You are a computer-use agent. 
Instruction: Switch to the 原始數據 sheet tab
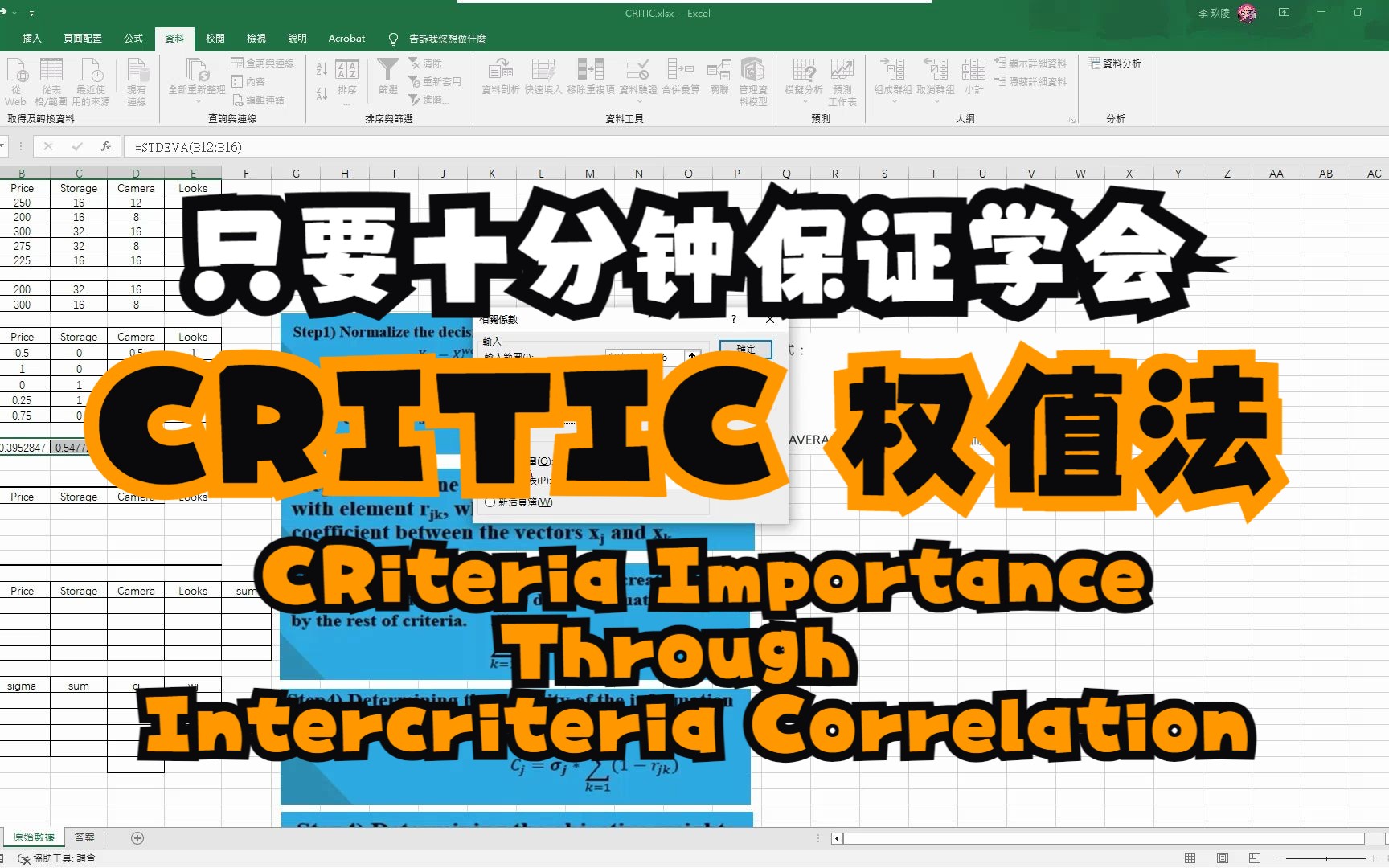point(34,837)
